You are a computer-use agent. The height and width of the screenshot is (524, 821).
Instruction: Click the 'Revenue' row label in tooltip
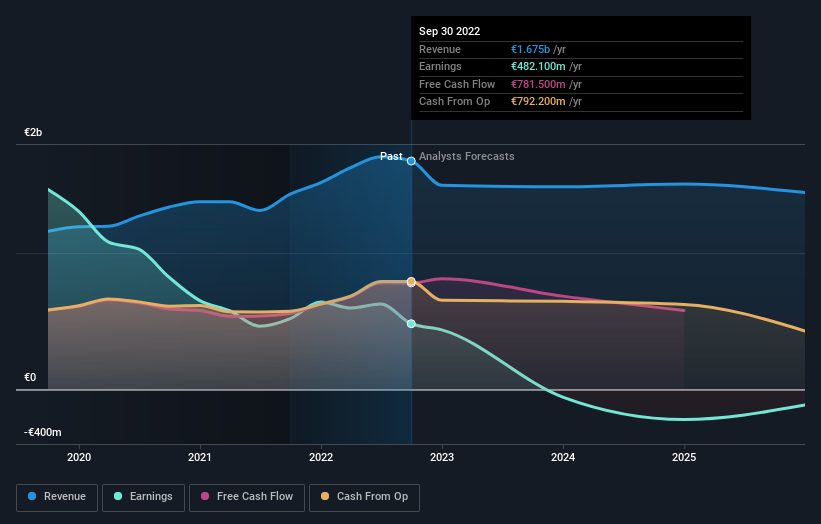click(x=440, y=49)
